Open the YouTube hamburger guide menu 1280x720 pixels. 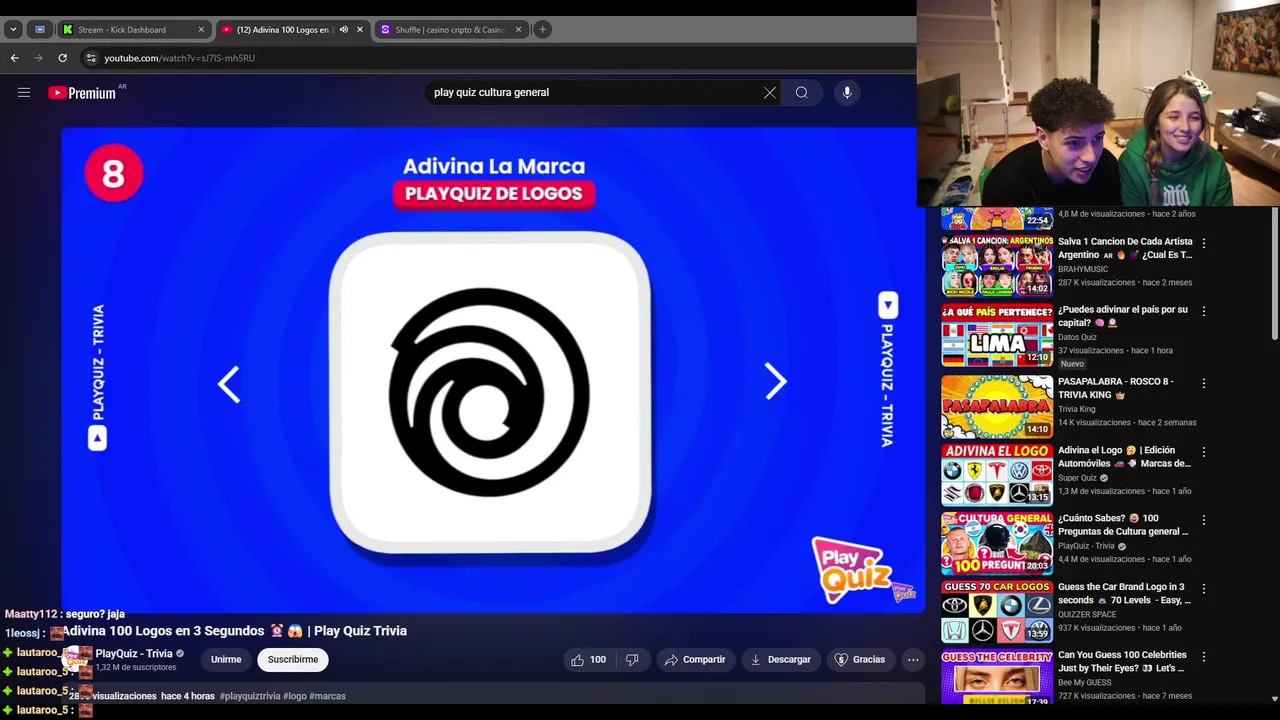pos(24,92)
